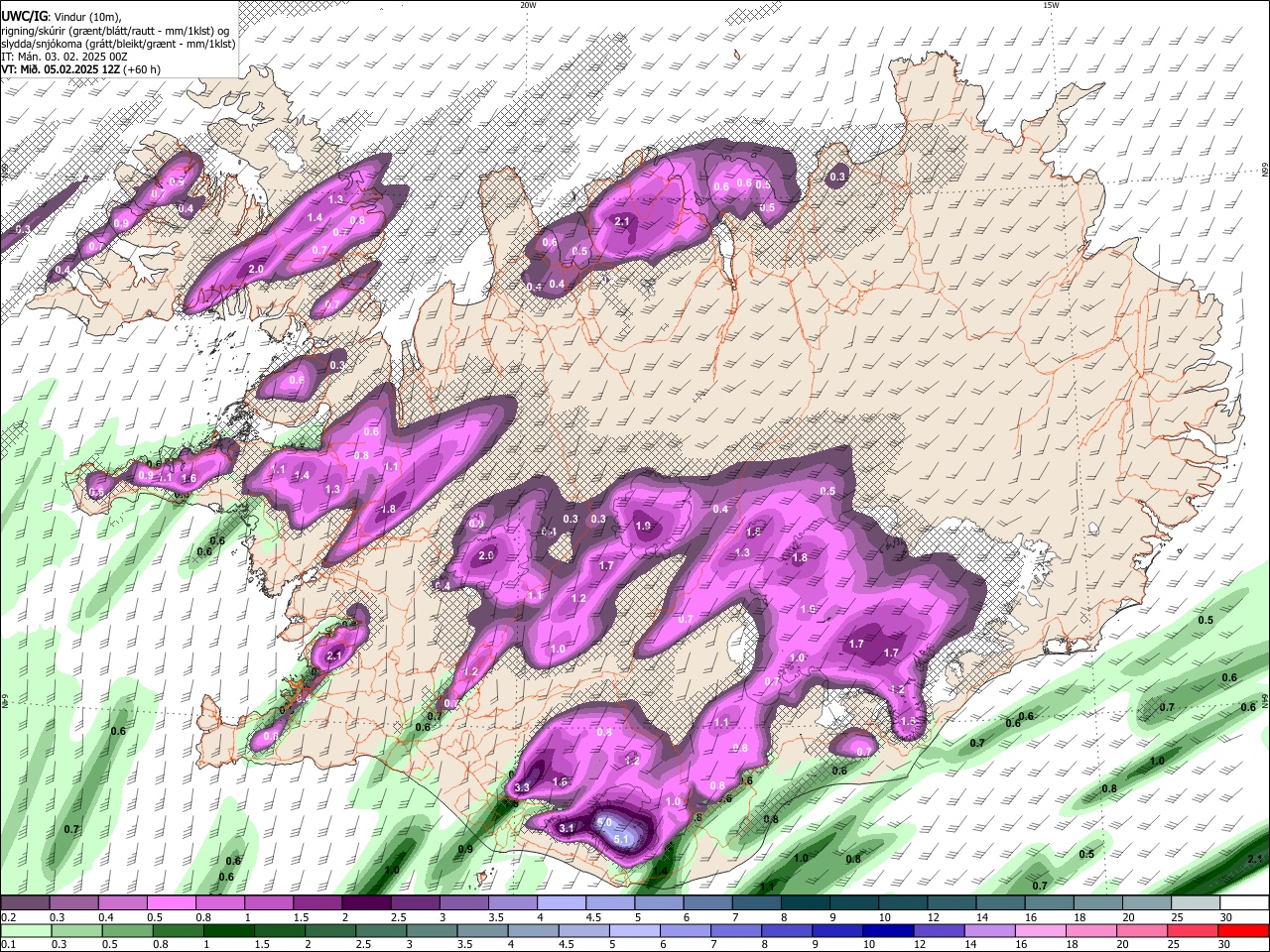Click the 0.1 label on the rain scale
Viewport: 1270px width, 952px height.
pyautogui.click(x=8, y=945)
